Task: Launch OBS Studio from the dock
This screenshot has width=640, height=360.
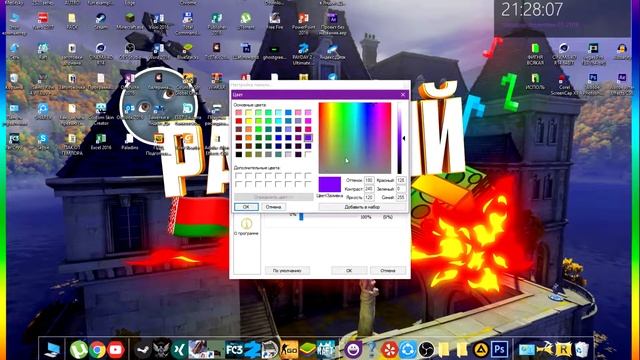Action: click(x=426, y=350)
